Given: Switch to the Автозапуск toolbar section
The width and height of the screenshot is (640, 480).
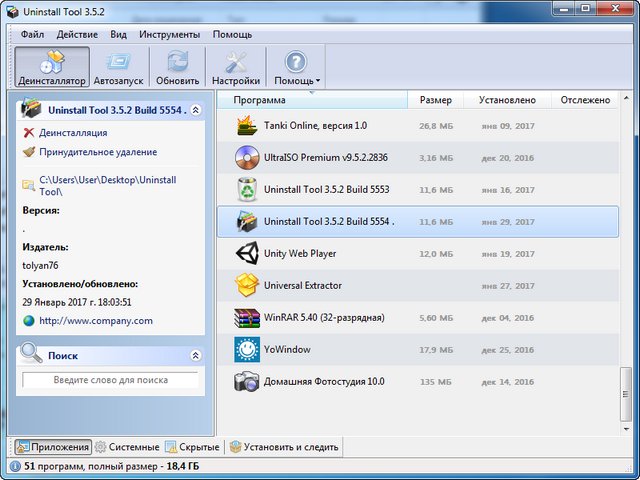Looking at the screenshot, I should [118, 67].
